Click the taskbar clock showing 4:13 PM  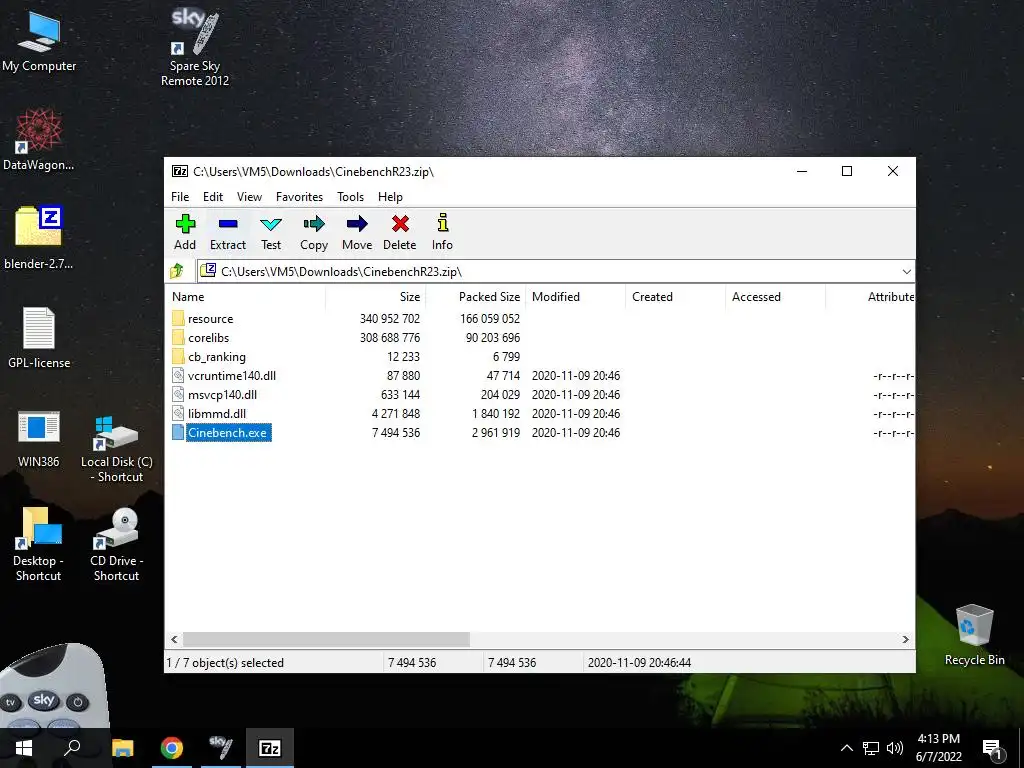pyautogui.click(x=938, y=748)
